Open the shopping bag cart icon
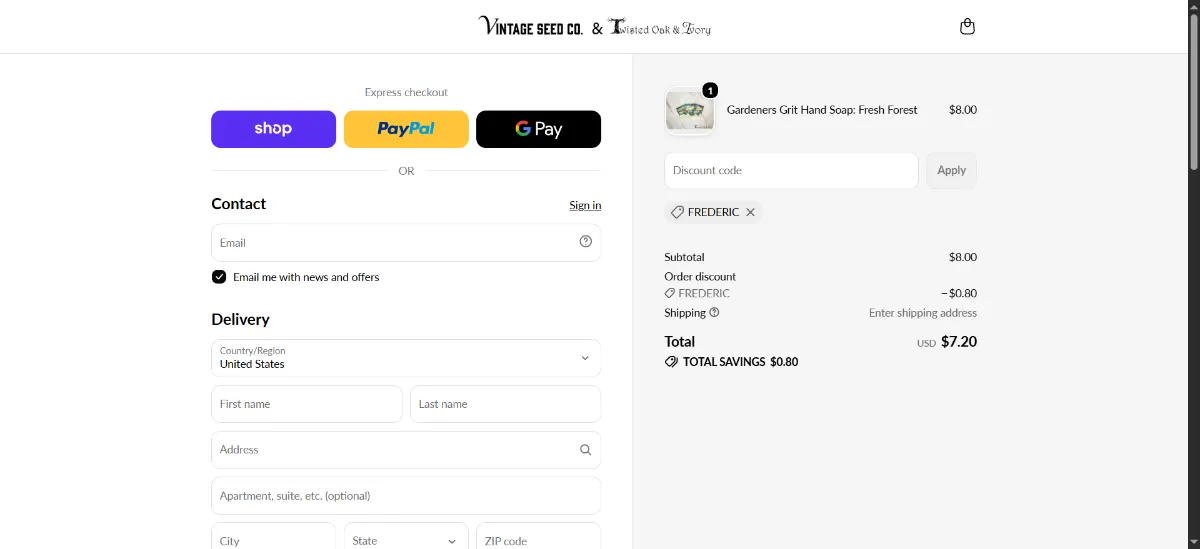1200x549 pixels. (x=967, y=27)
